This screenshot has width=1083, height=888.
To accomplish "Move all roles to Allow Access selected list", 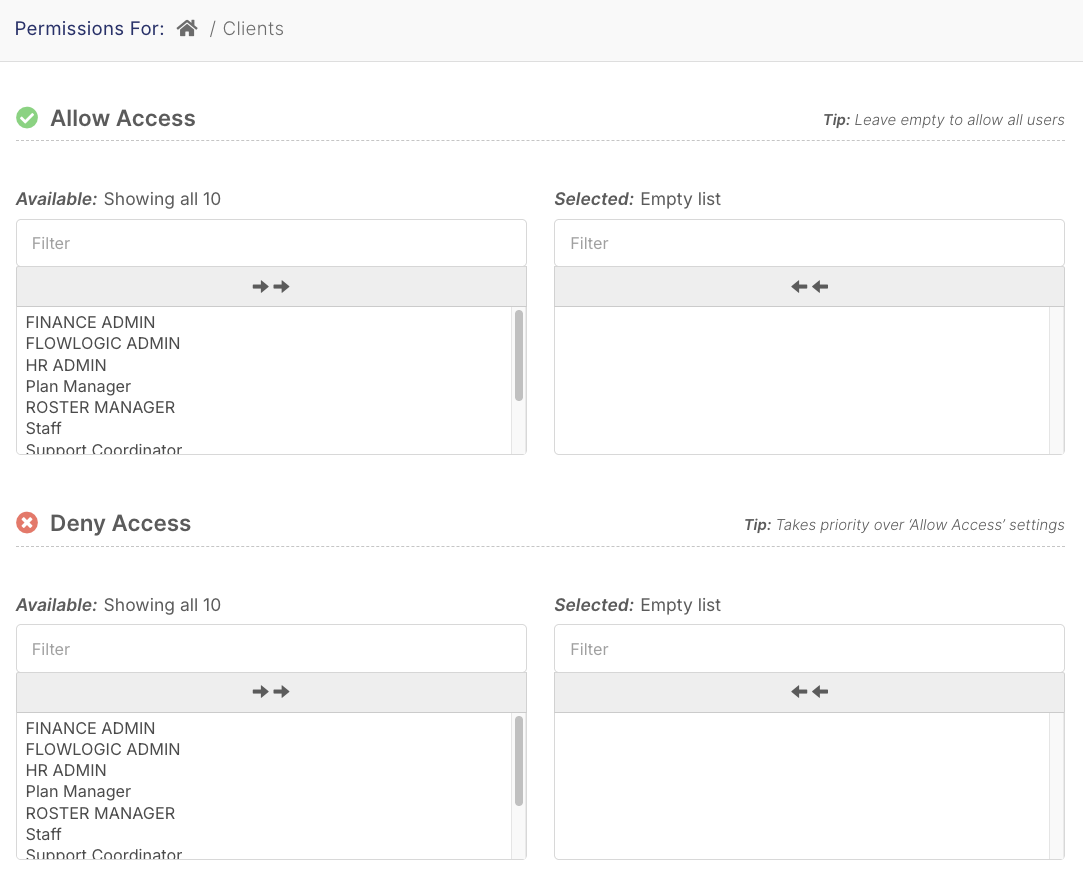I will point(271,287).
